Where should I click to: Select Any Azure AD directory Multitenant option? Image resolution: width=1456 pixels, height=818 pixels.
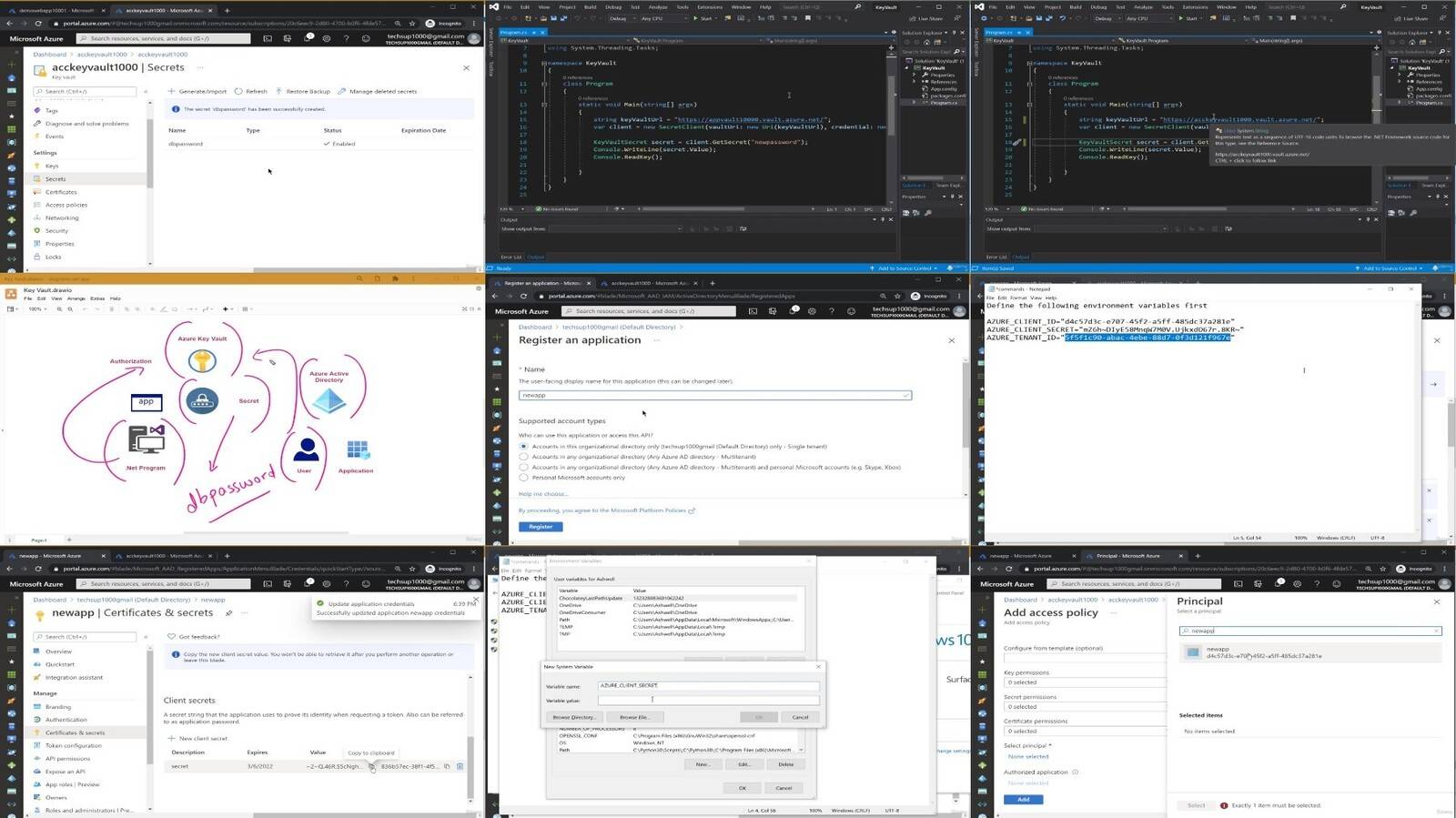[523, 457]
